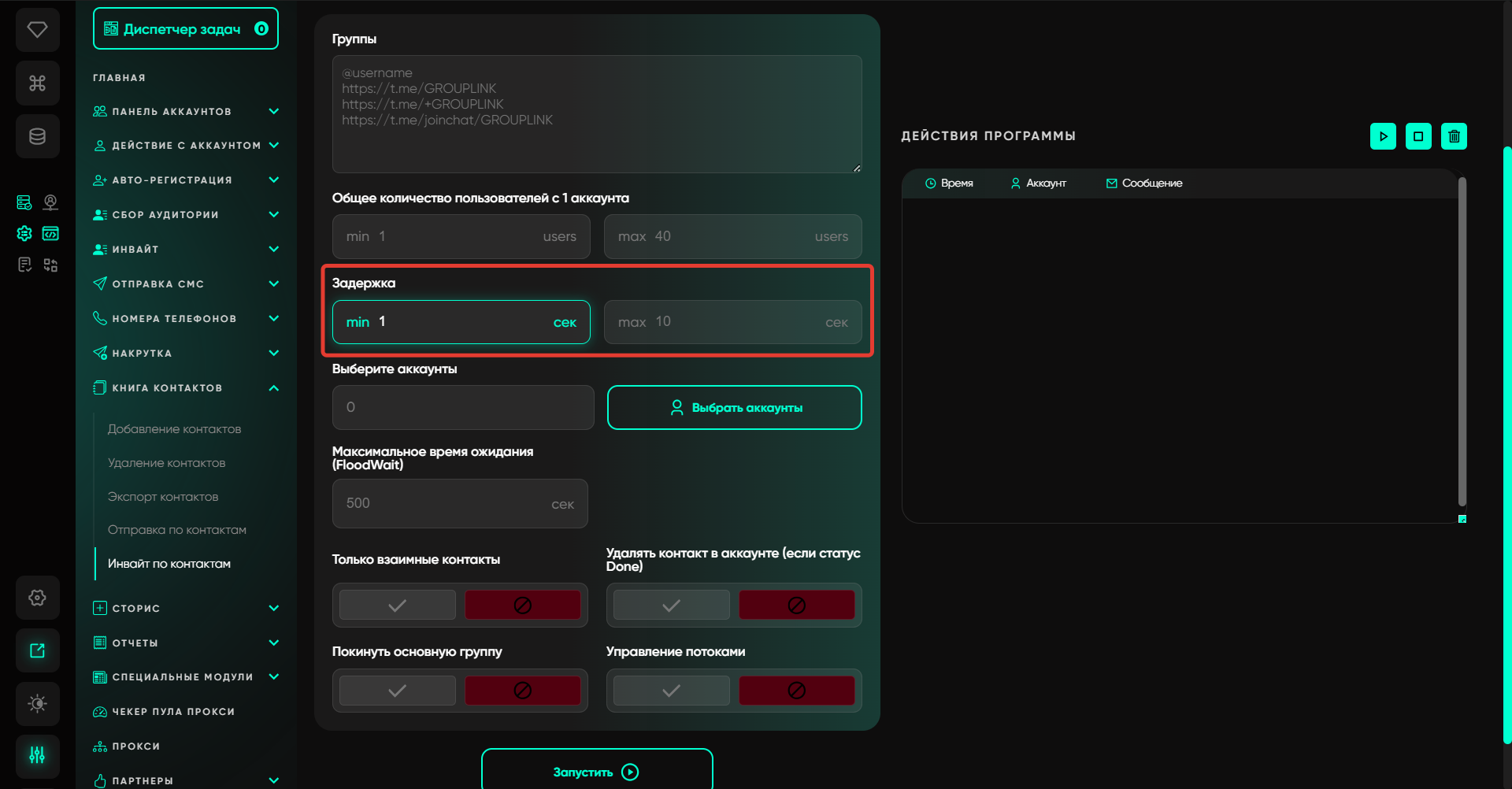Click the database icon in left sidebar
1512x789 pixels.
pyautogui.click(x=37, y=136)
